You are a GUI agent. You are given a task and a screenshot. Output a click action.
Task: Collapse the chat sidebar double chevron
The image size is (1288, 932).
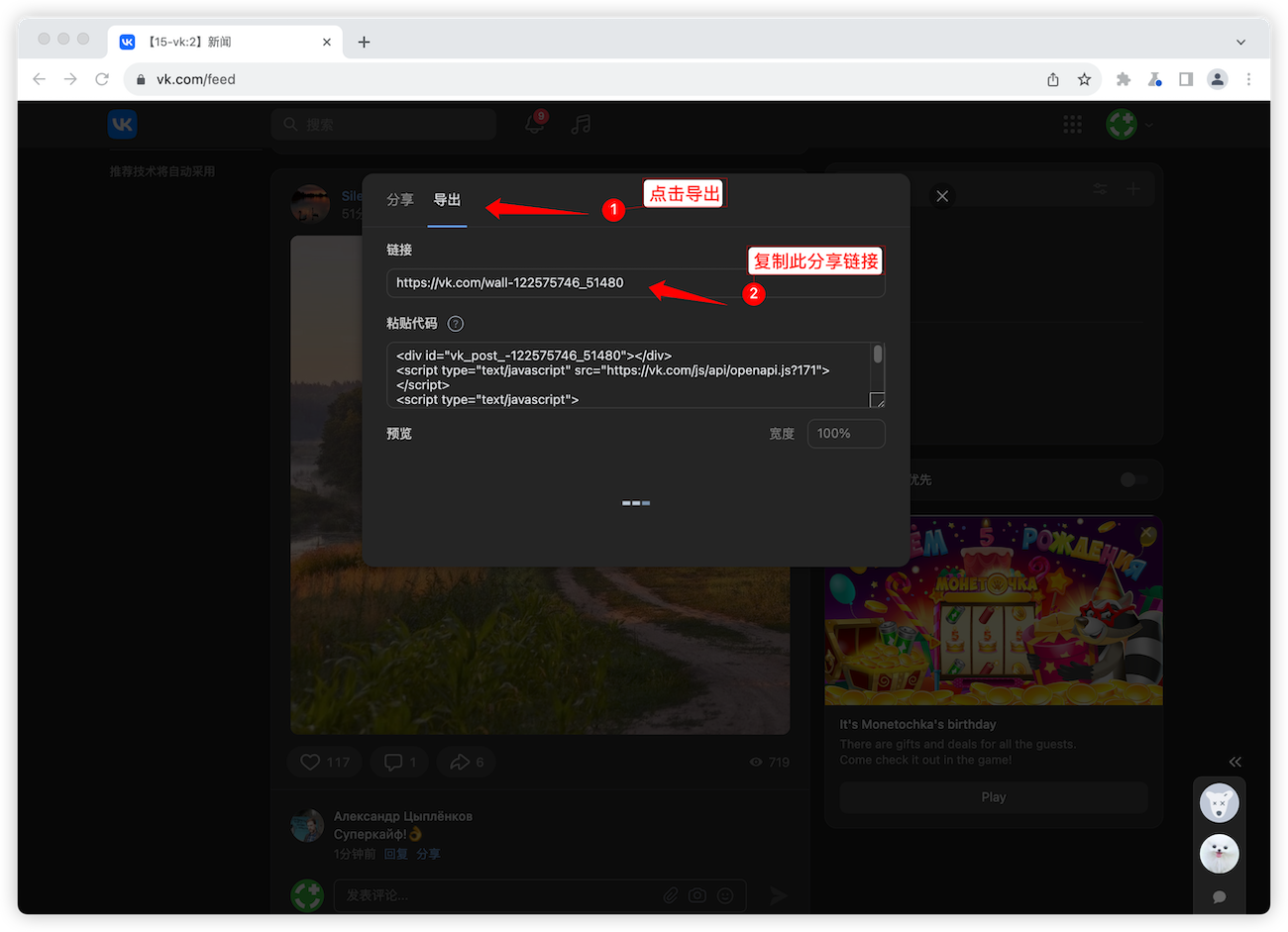point(1234,762)
